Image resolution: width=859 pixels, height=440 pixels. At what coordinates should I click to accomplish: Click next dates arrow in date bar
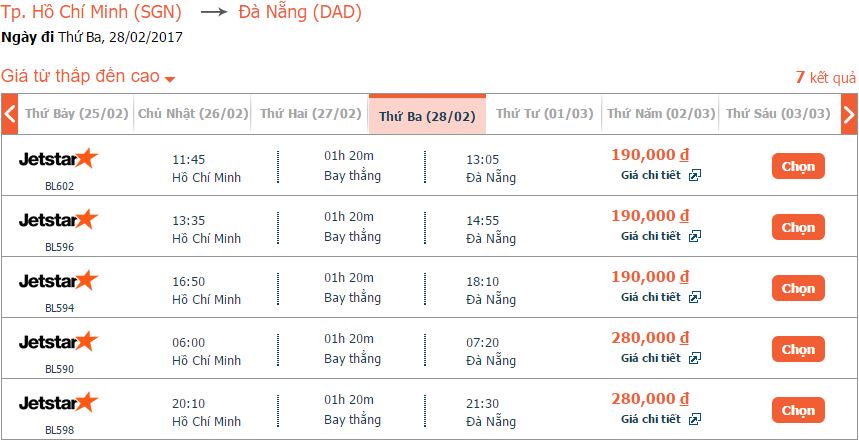click(848, 114)
